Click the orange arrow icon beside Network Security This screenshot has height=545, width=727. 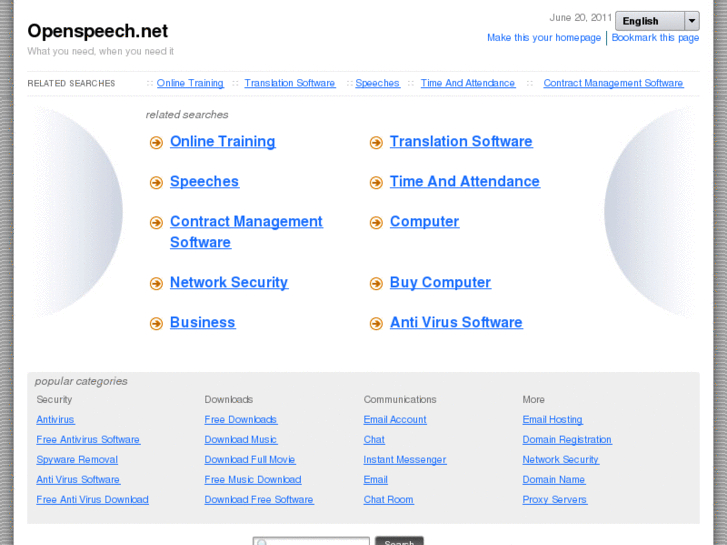pos(156,284)
